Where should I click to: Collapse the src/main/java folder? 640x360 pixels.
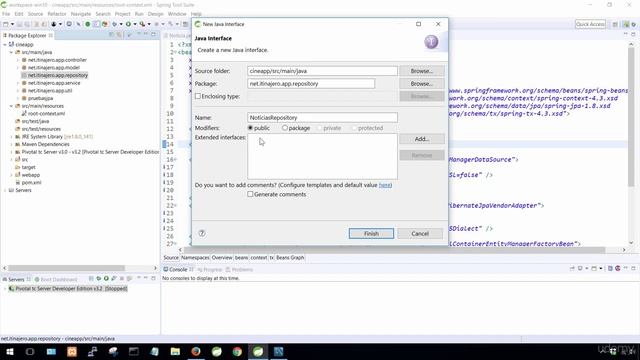tap(11, 52)
